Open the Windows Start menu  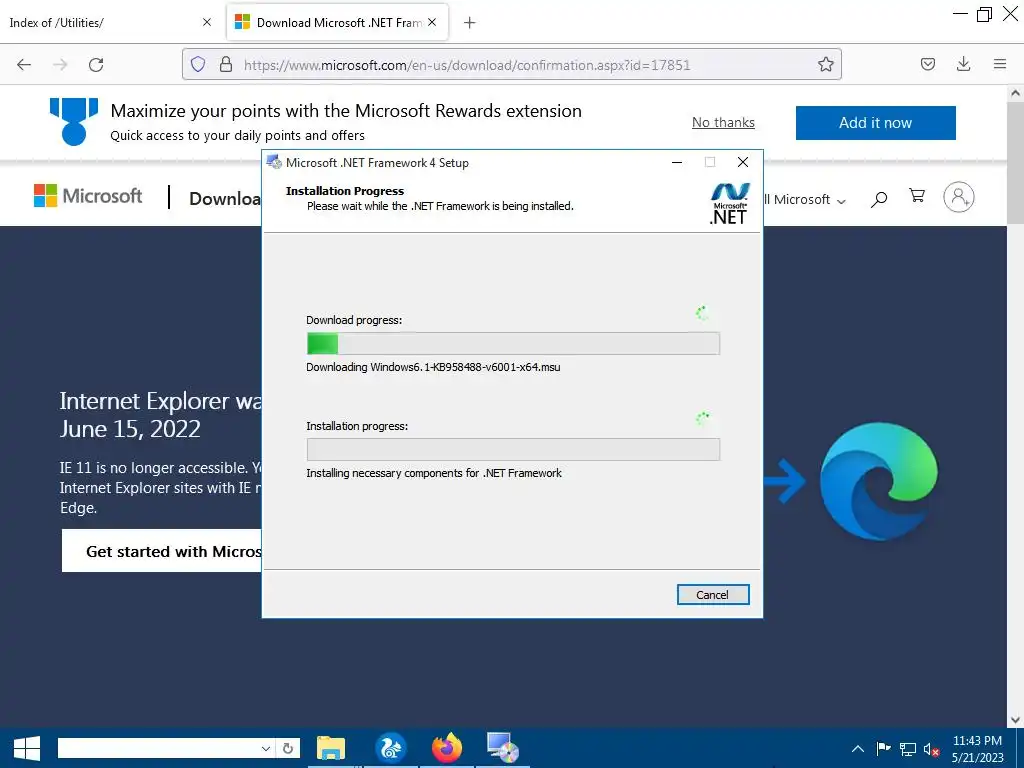click(27, 748)
